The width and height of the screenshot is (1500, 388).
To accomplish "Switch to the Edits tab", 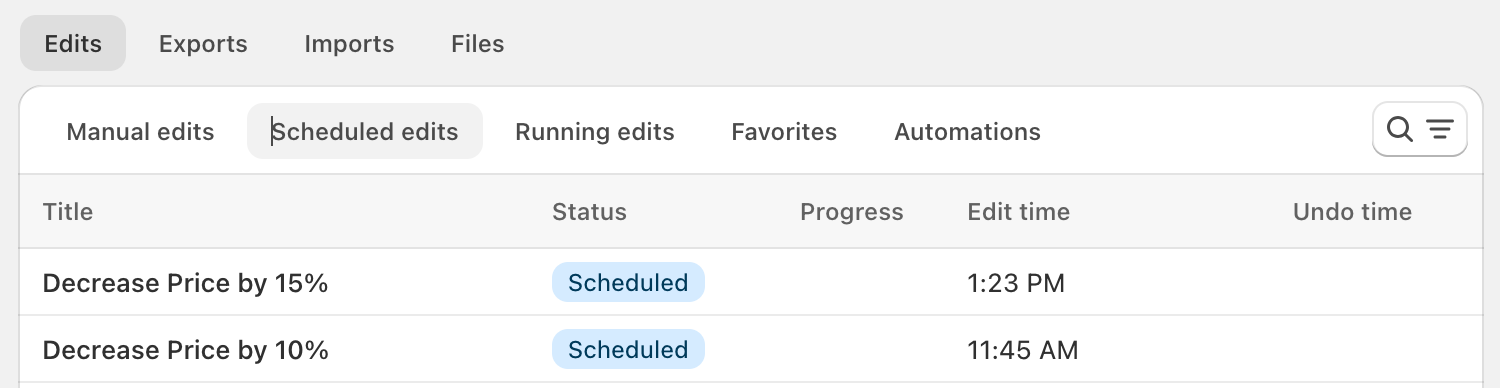I will [x=73, y=44].
